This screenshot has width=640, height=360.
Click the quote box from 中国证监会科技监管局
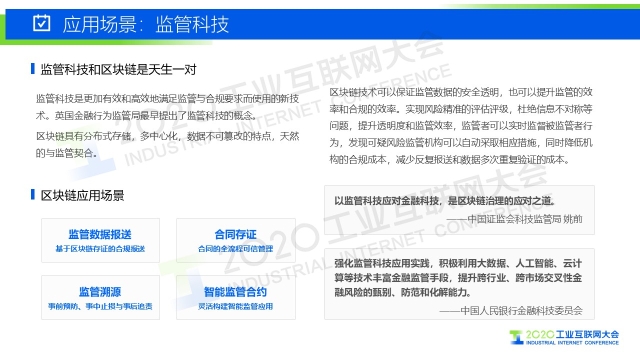tap(459, 210)
